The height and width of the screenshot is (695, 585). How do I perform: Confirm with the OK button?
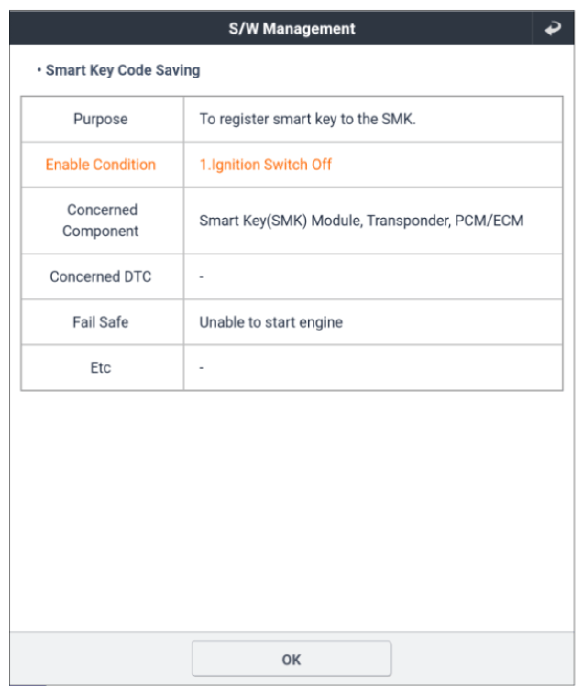coord(292,659)
